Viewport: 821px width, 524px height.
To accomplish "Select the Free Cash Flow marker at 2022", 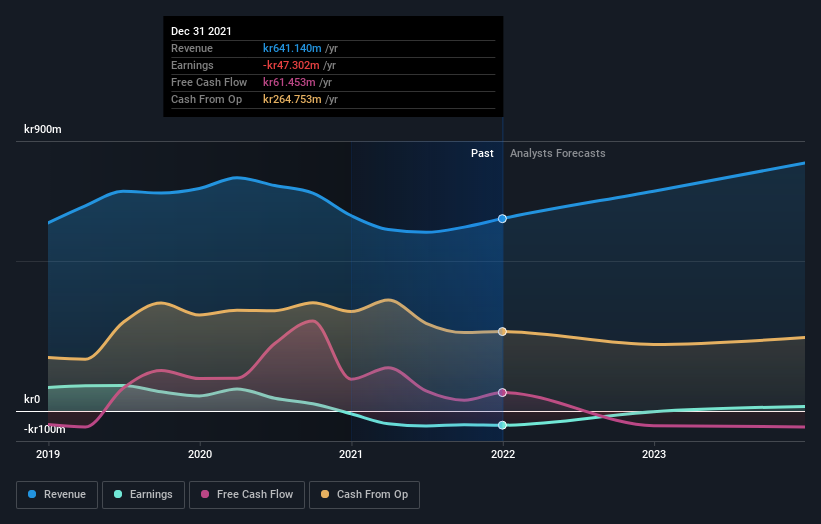I will [502, 392].
